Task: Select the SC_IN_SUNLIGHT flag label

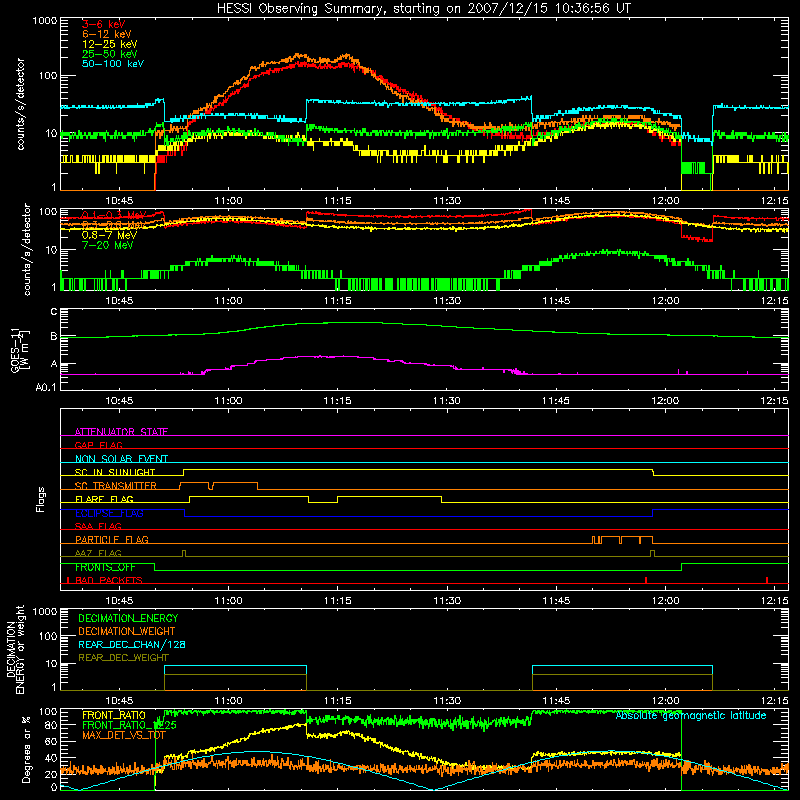Action: click(x=115, y=472)
